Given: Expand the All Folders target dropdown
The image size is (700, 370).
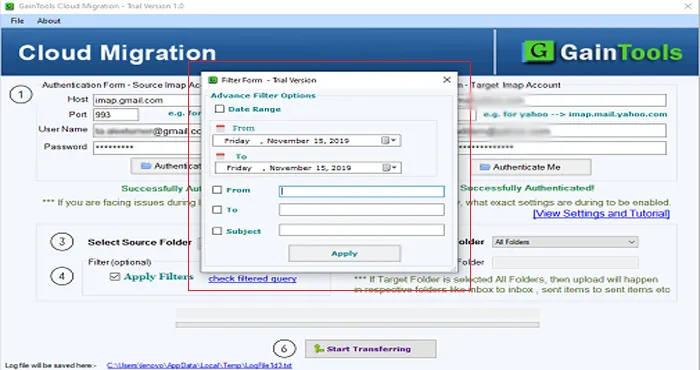Looking at the screenshot, I should pos(631,242).
